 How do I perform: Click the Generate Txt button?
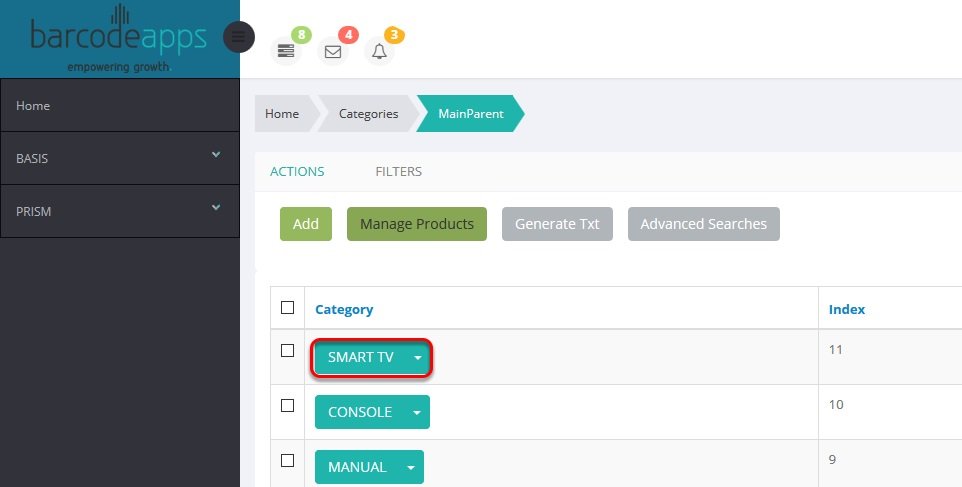557,224
